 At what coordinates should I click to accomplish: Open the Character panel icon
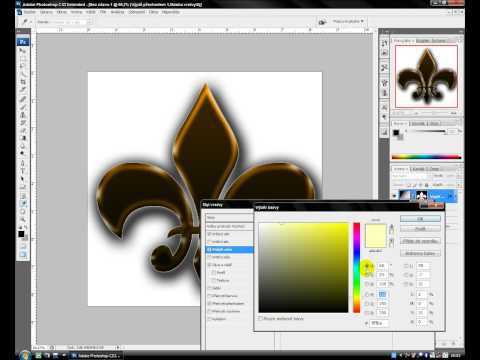384,108
